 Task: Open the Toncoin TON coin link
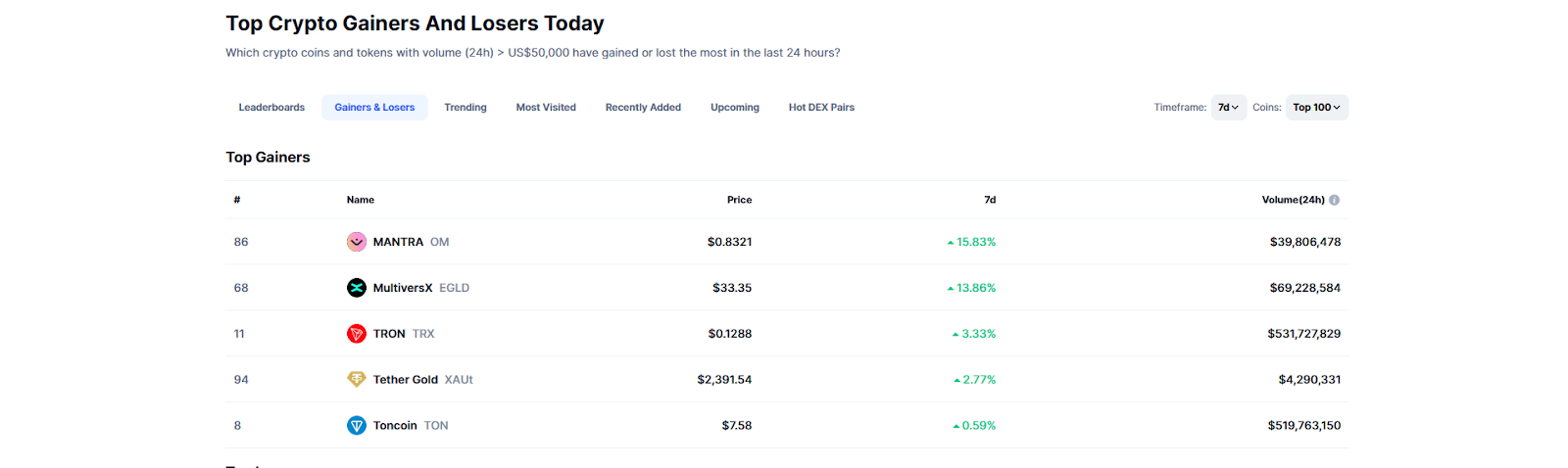coord(396,426)
